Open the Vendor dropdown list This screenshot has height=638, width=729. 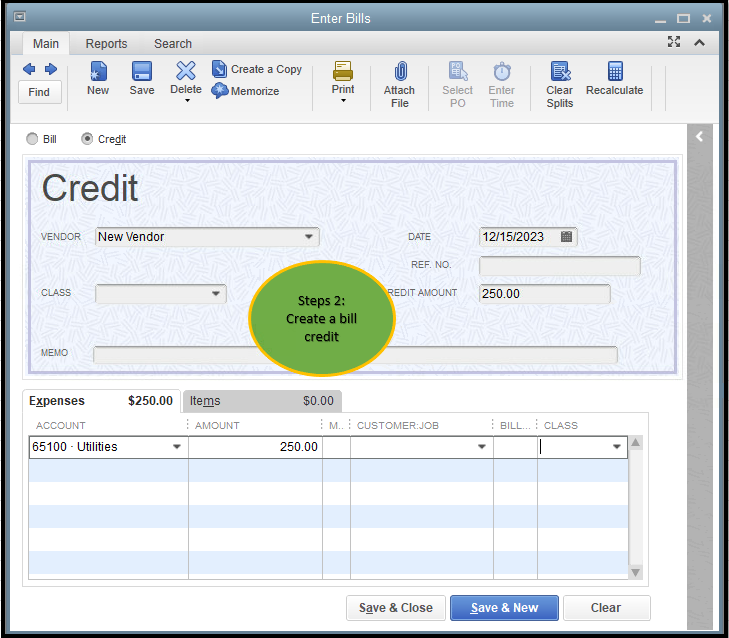[x=309, y=236]
